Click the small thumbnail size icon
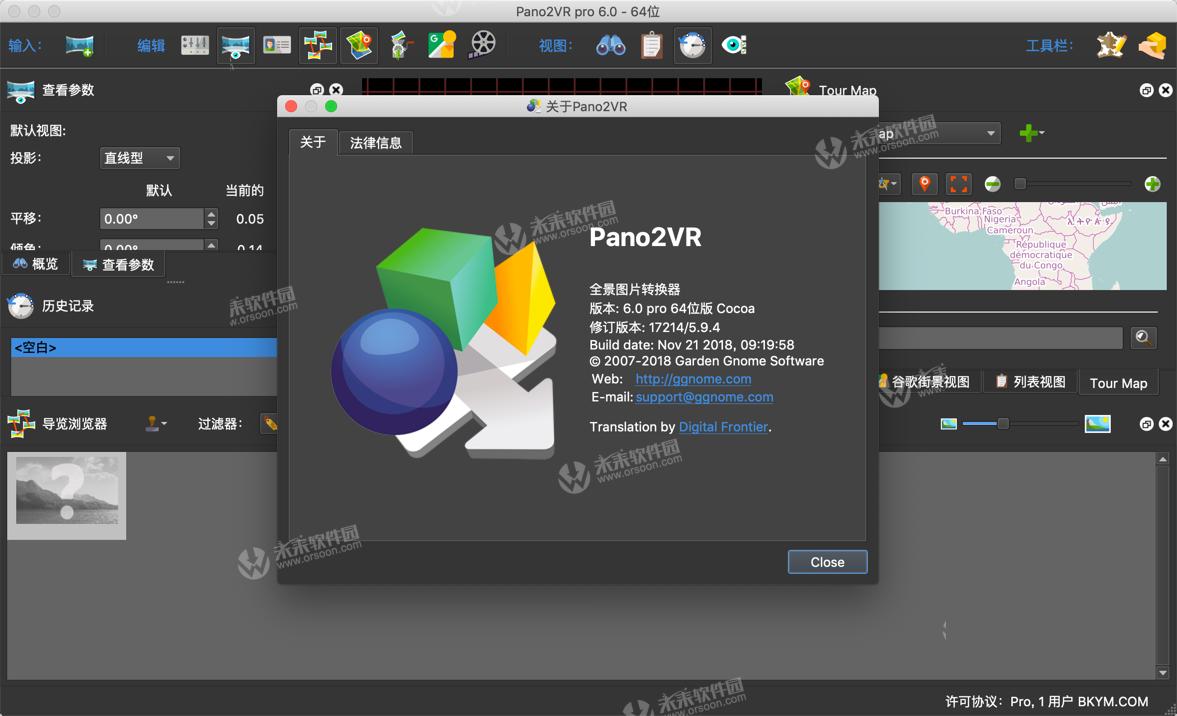This screenshot has height=716, width=1177. (949, 424)
